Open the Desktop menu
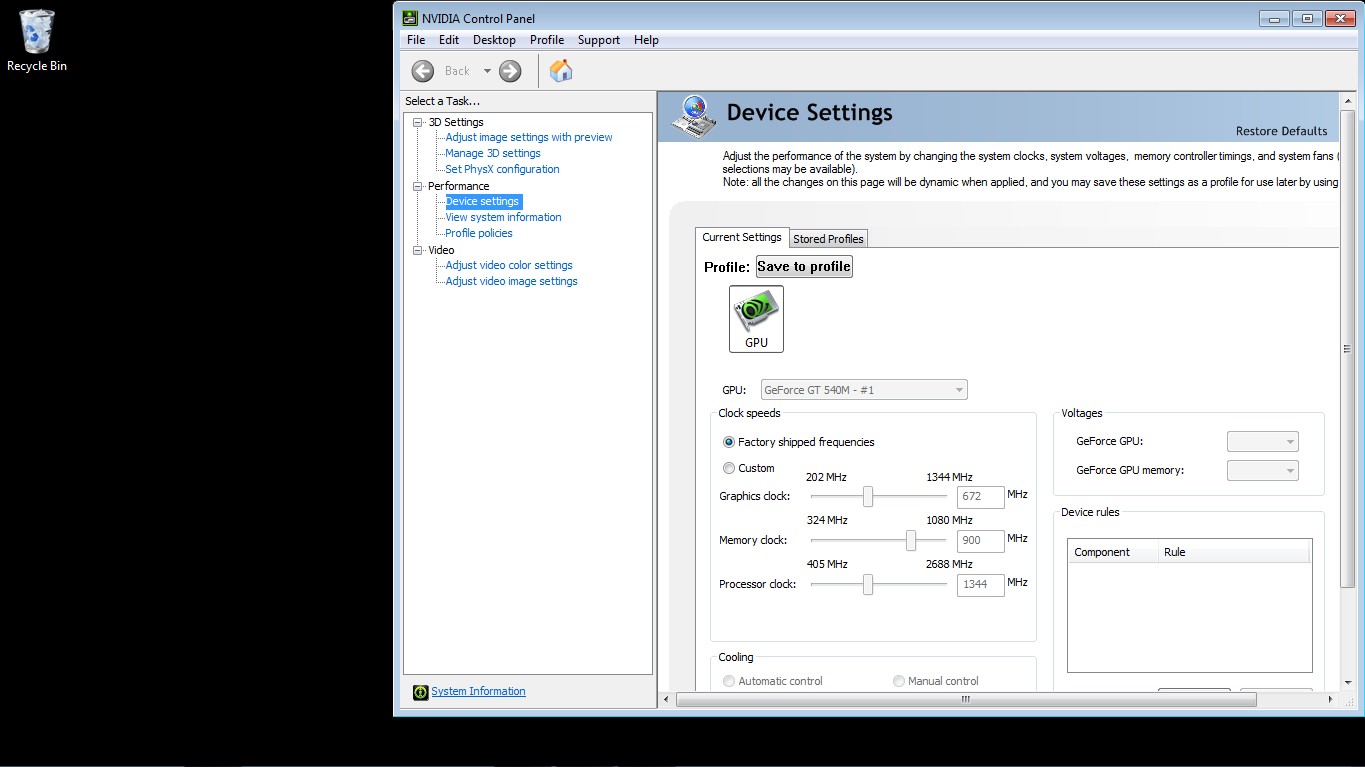Viewport: 1365px width, 767px height. pyautogui.click(x=494, y=40)
